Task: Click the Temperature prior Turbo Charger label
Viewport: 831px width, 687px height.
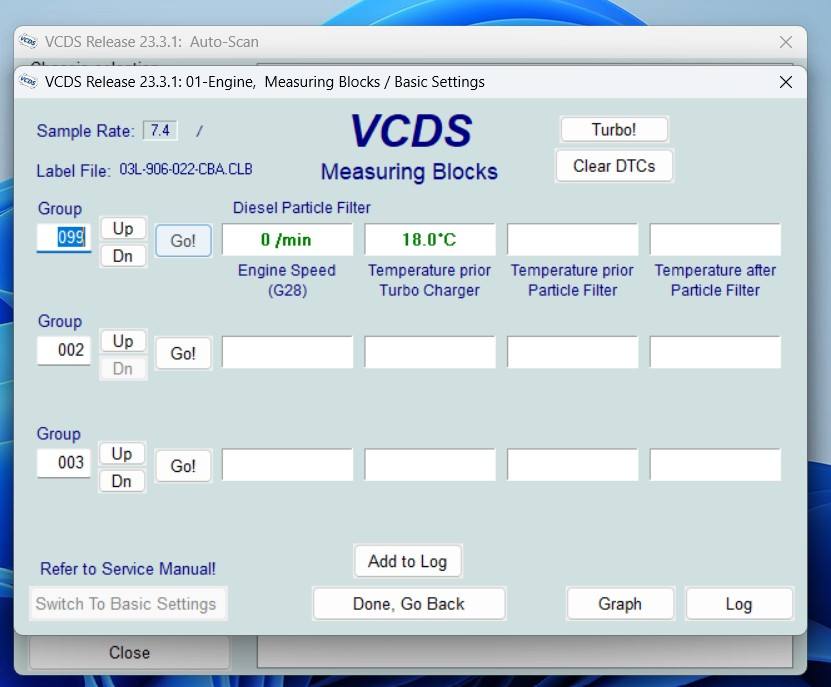Action: coord(429,280)
